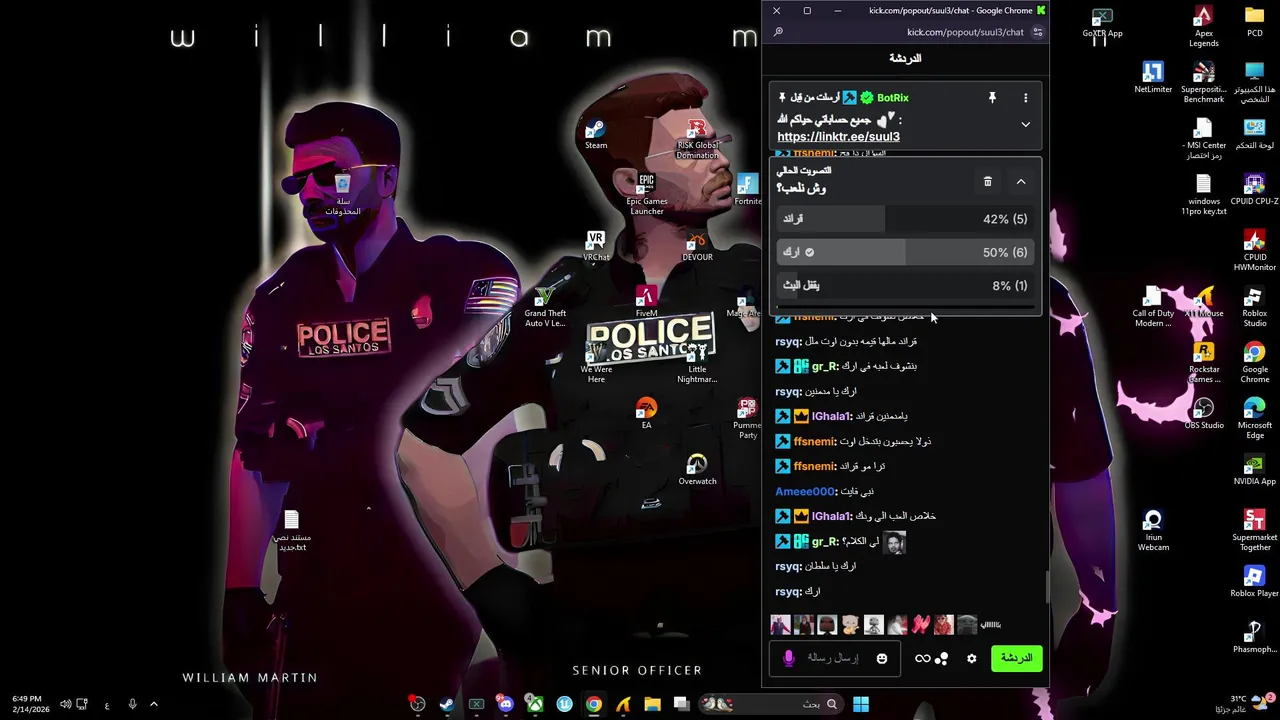Screen dimensions: 1280x720
Task: Open File Explorer from taskbar
Action: point(652,704)
